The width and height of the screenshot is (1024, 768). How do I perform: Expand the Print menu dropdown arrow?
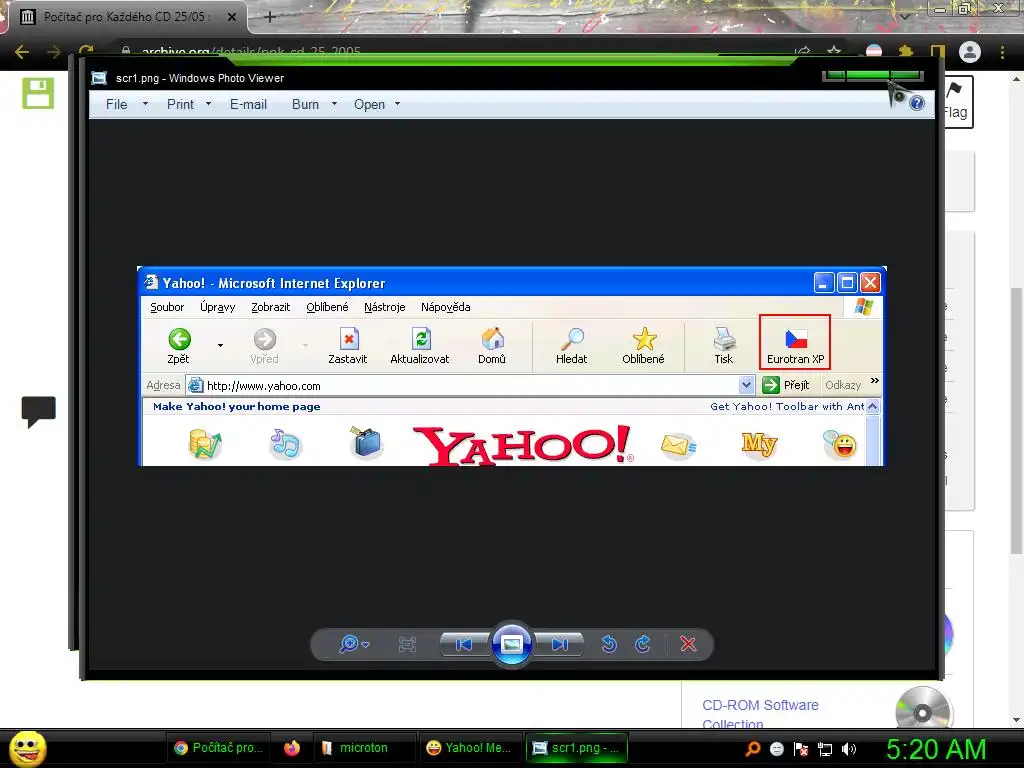pos(208,104)
